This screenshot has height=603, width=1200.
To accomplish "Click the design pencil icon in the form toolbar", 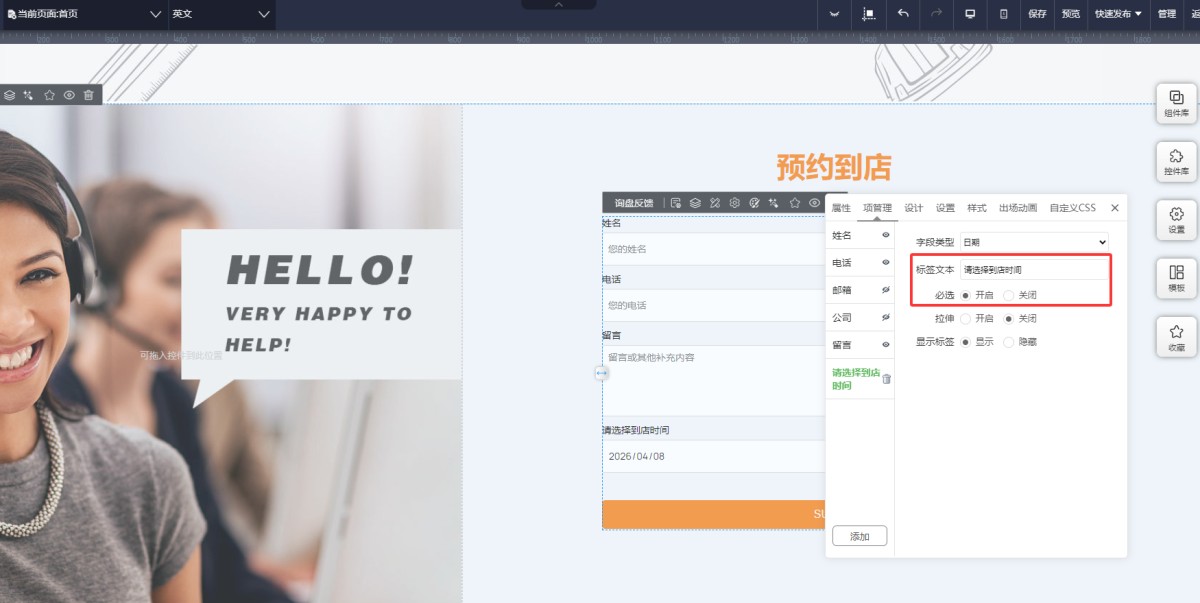I will (715, 203).
